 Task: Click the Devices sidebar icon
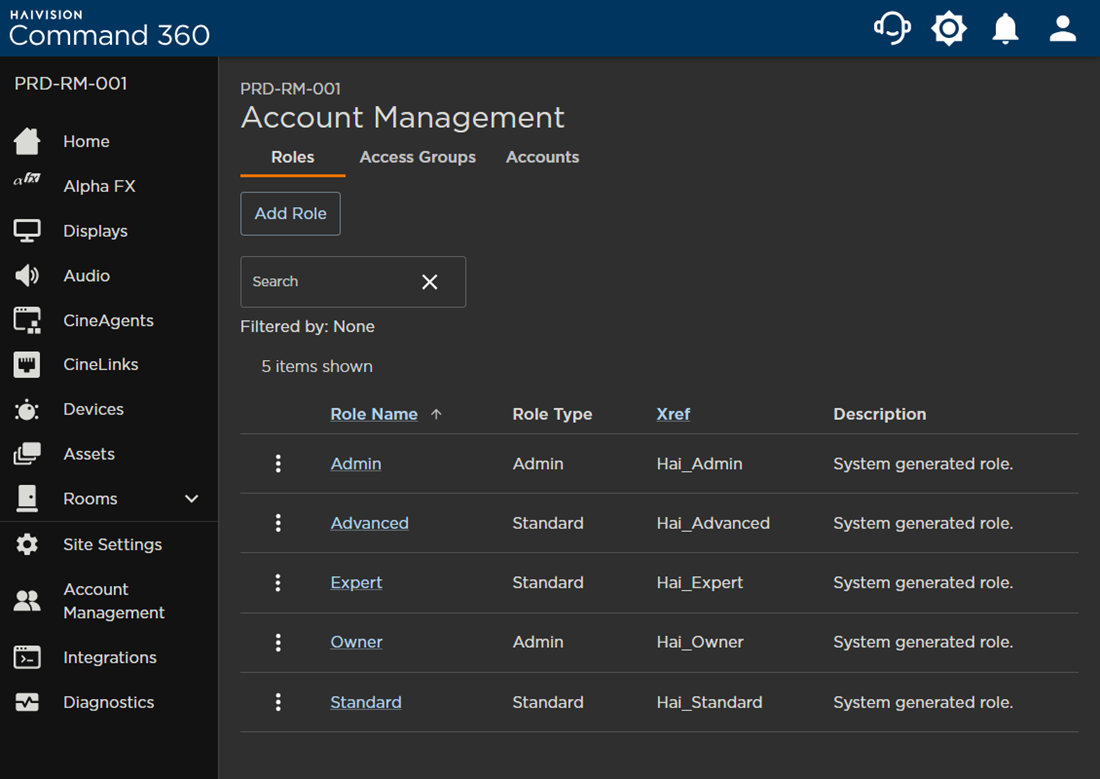(27, 409)
